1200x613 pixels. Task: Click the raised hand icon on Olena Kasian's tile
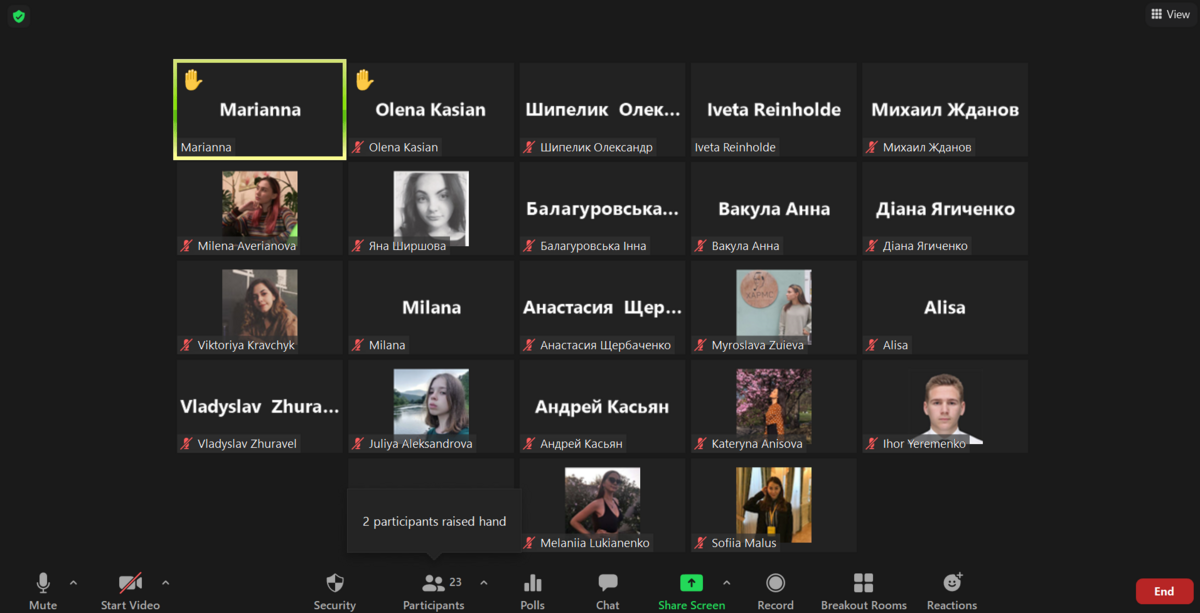tap(364, 79)
